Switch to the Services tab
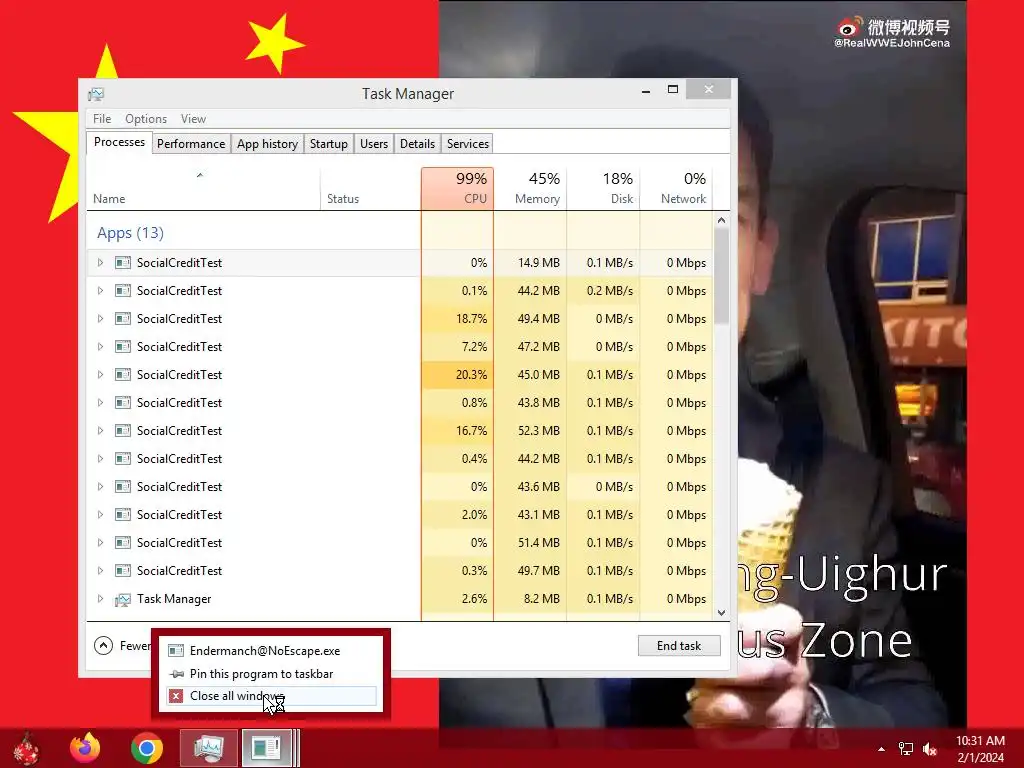This screenshot has height=768, width=1024. 468,144
